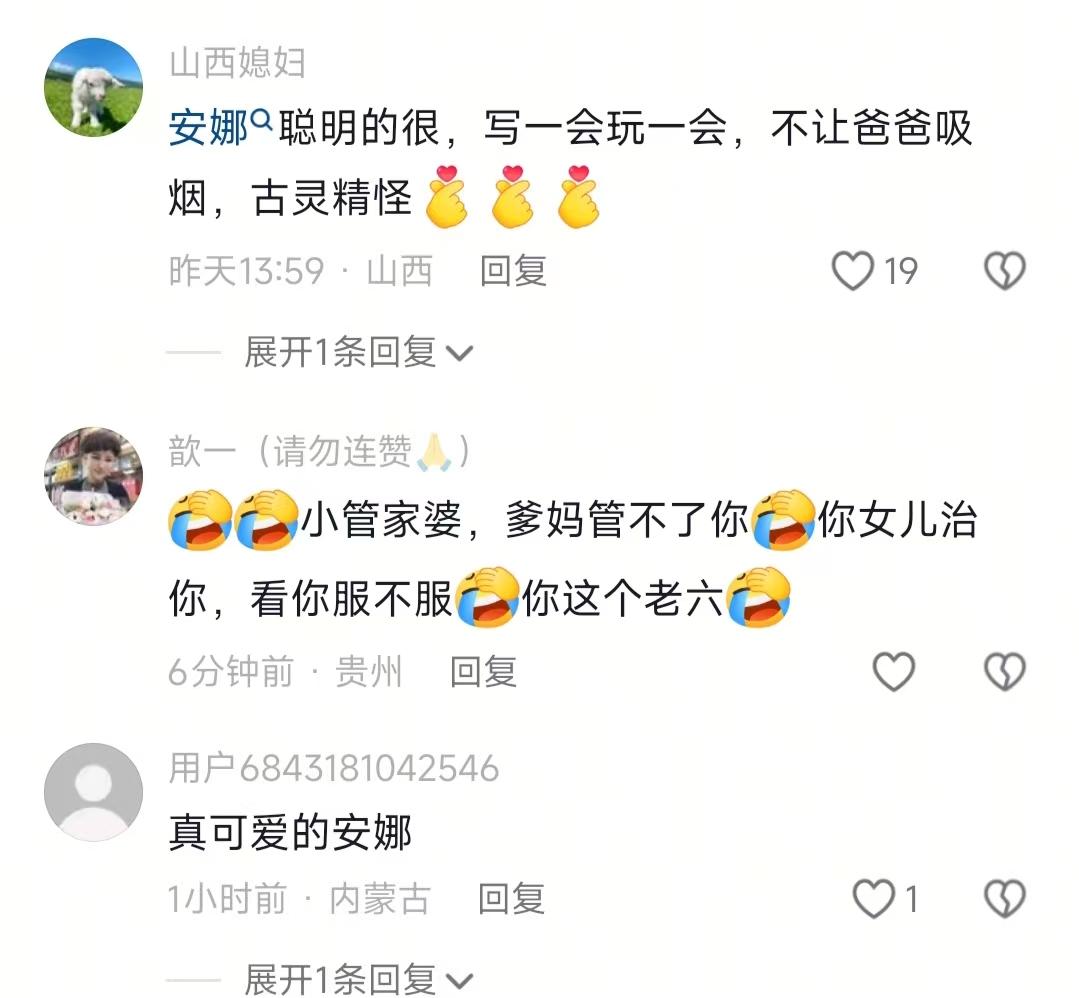Open username 山西媳妇 profile

237,63
